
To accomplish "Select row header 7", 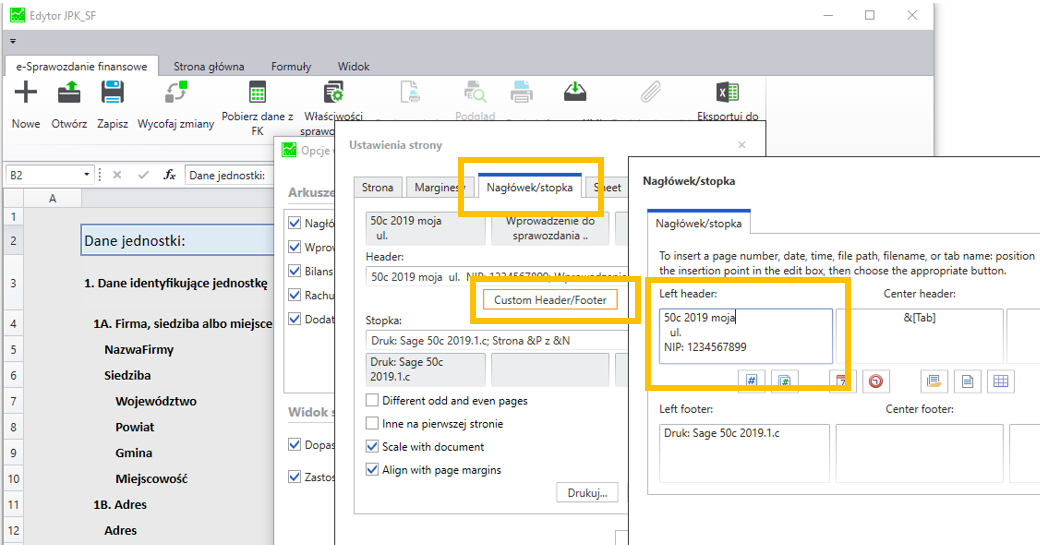I will [x=13, y=401].
